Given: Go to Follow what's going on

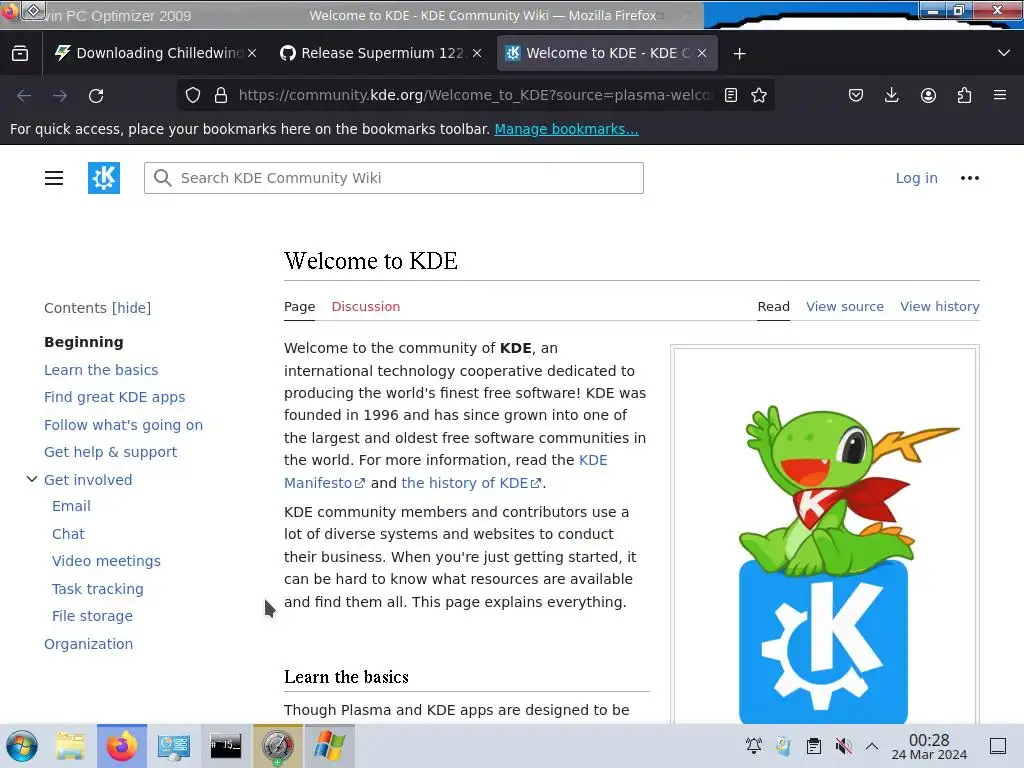Looking at the screenshot, I should (x=123, y=425).
